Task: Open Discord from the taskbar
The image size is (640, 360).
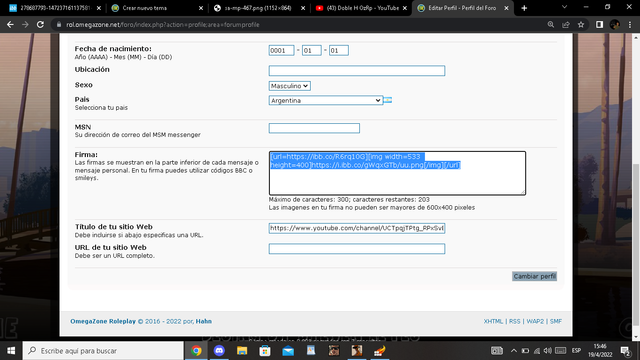Action: (x=219, y=351)
